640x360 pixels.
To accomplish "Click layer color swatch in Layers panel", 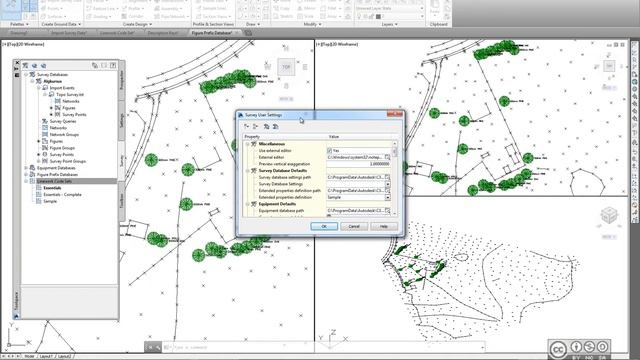I will coord(378,16).
